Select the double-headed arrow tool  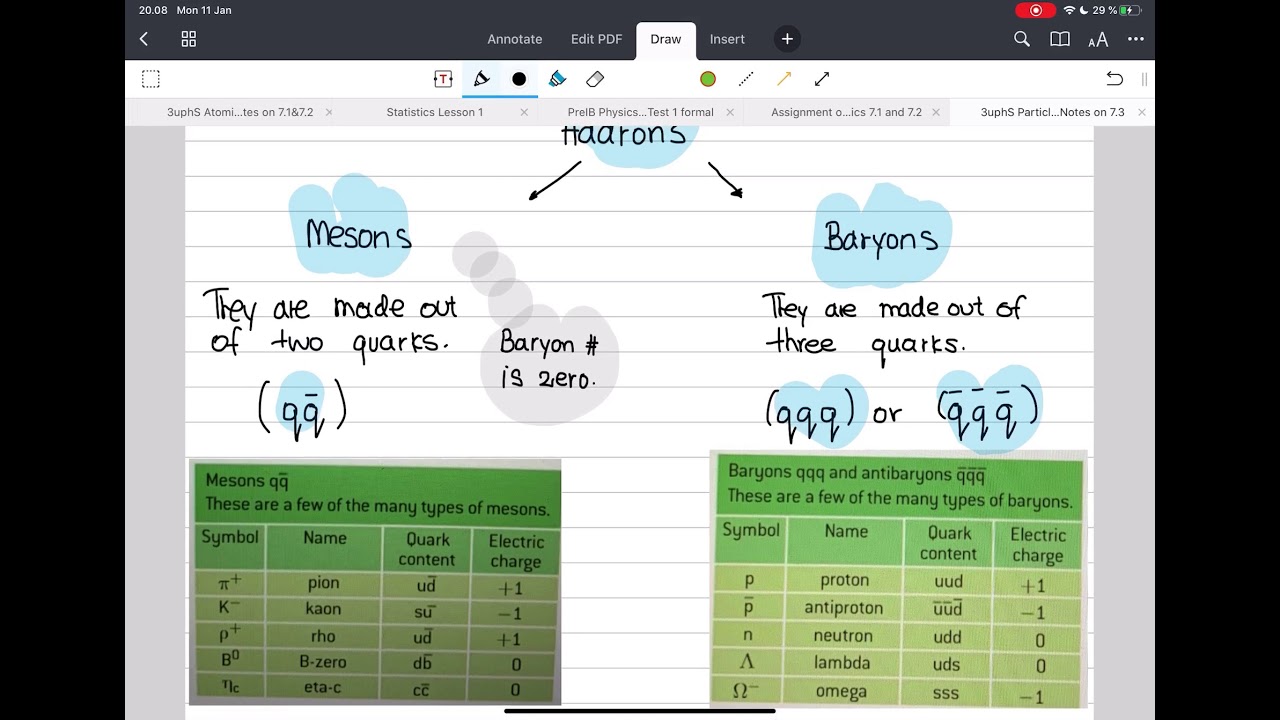822,79
